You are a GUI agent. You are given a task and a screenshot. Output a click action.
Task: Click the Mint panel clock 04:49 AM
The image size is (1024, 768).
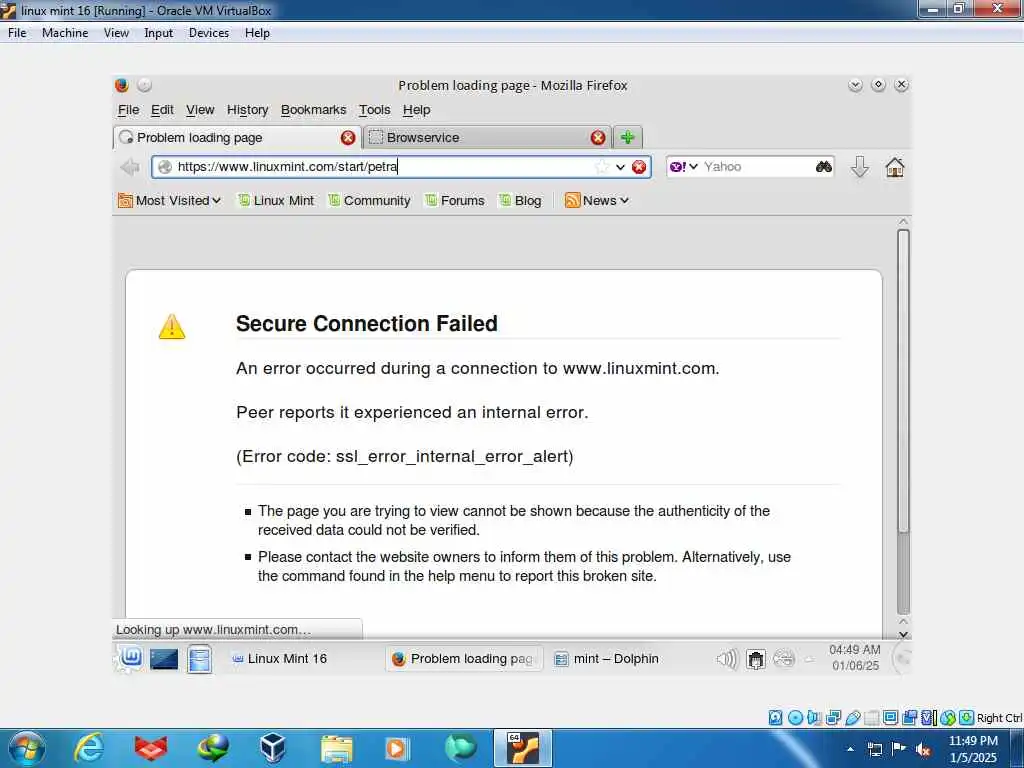click(855, 658)
